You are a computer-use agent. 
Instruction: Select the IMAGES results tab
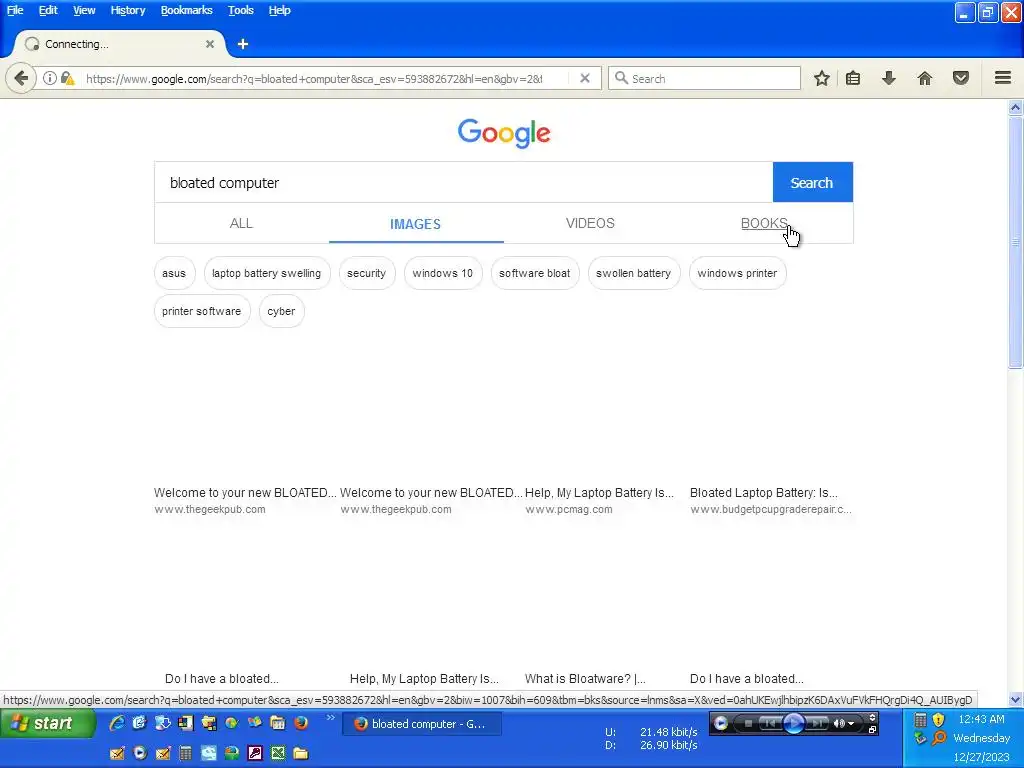(415, 224)
